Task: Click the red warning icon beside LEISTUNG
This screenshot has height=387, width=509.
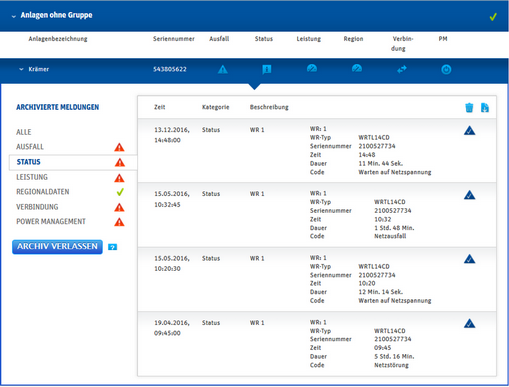Action: point(119,178)
